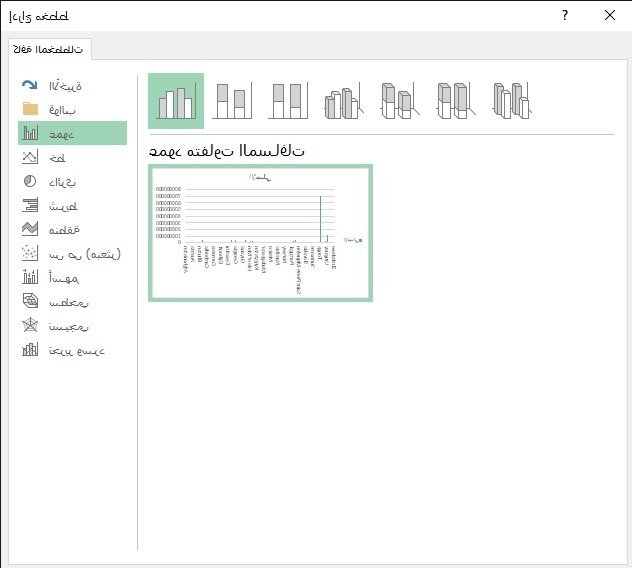Select the 3-D Clustered Column subtype
Viewport: 632px width, 568px height.
pos(343,101)
